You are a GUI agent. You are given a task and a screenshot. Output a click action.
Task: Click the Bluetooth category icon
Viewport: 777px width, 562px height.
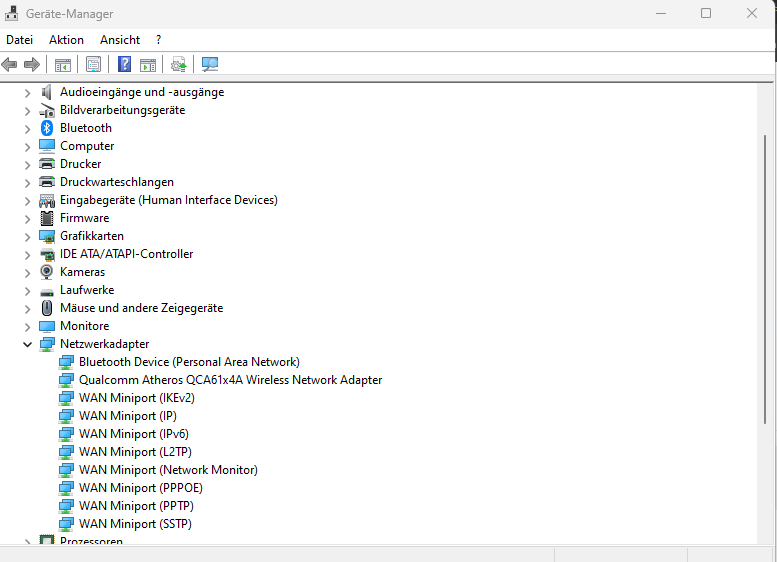[47, 128]
